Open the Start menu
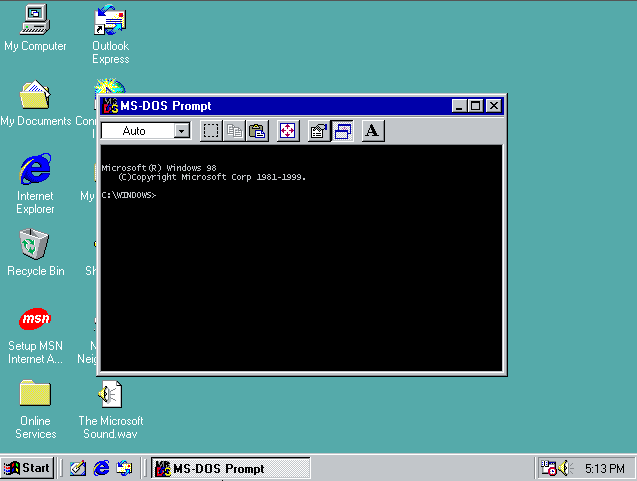The image size is (637, 481). pos(27,468)
